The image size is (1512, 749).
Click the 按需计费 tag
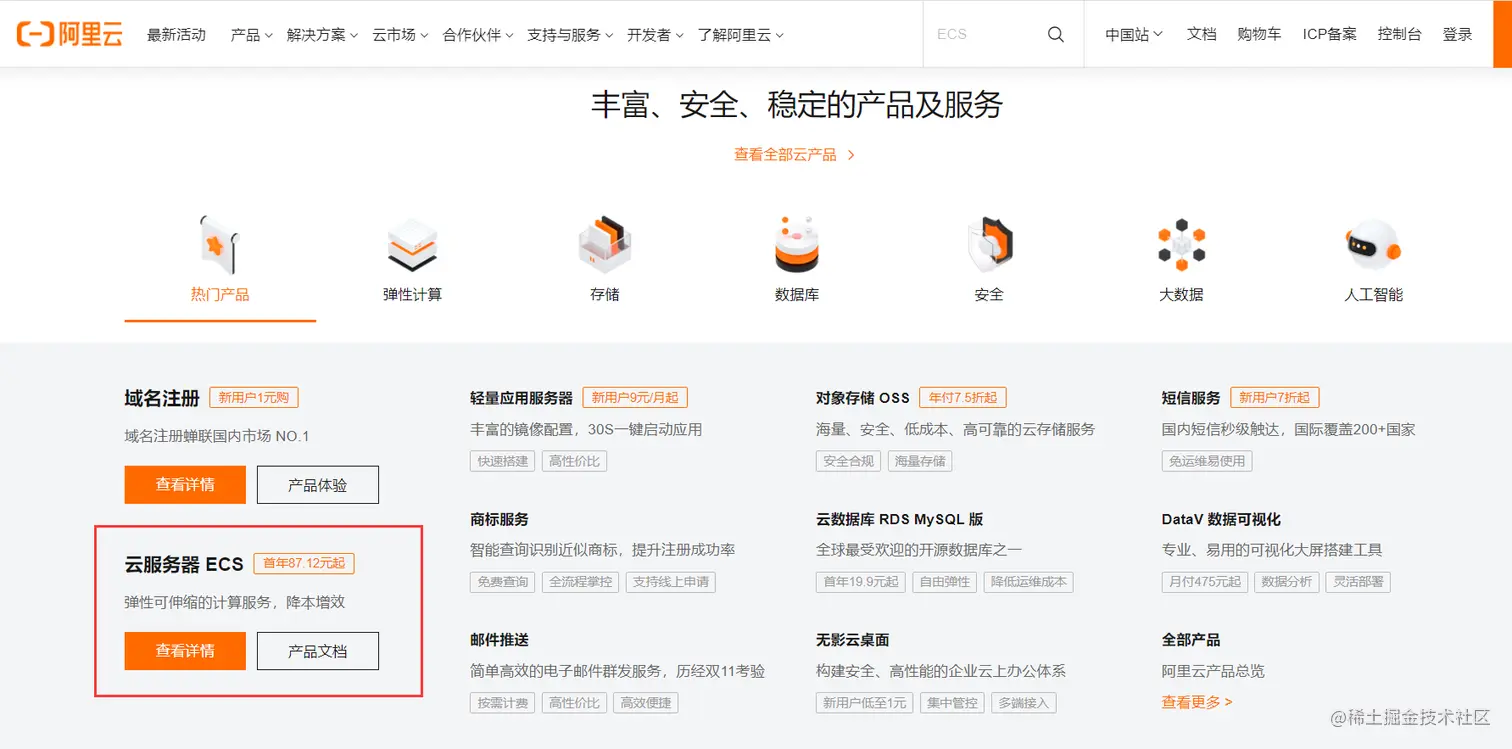coord(503,703)
